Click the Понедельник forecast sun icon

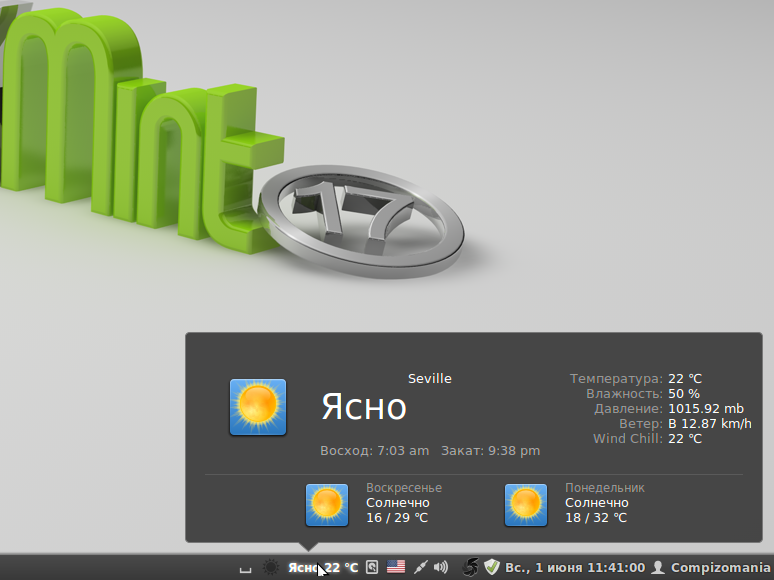coord(526,505)
